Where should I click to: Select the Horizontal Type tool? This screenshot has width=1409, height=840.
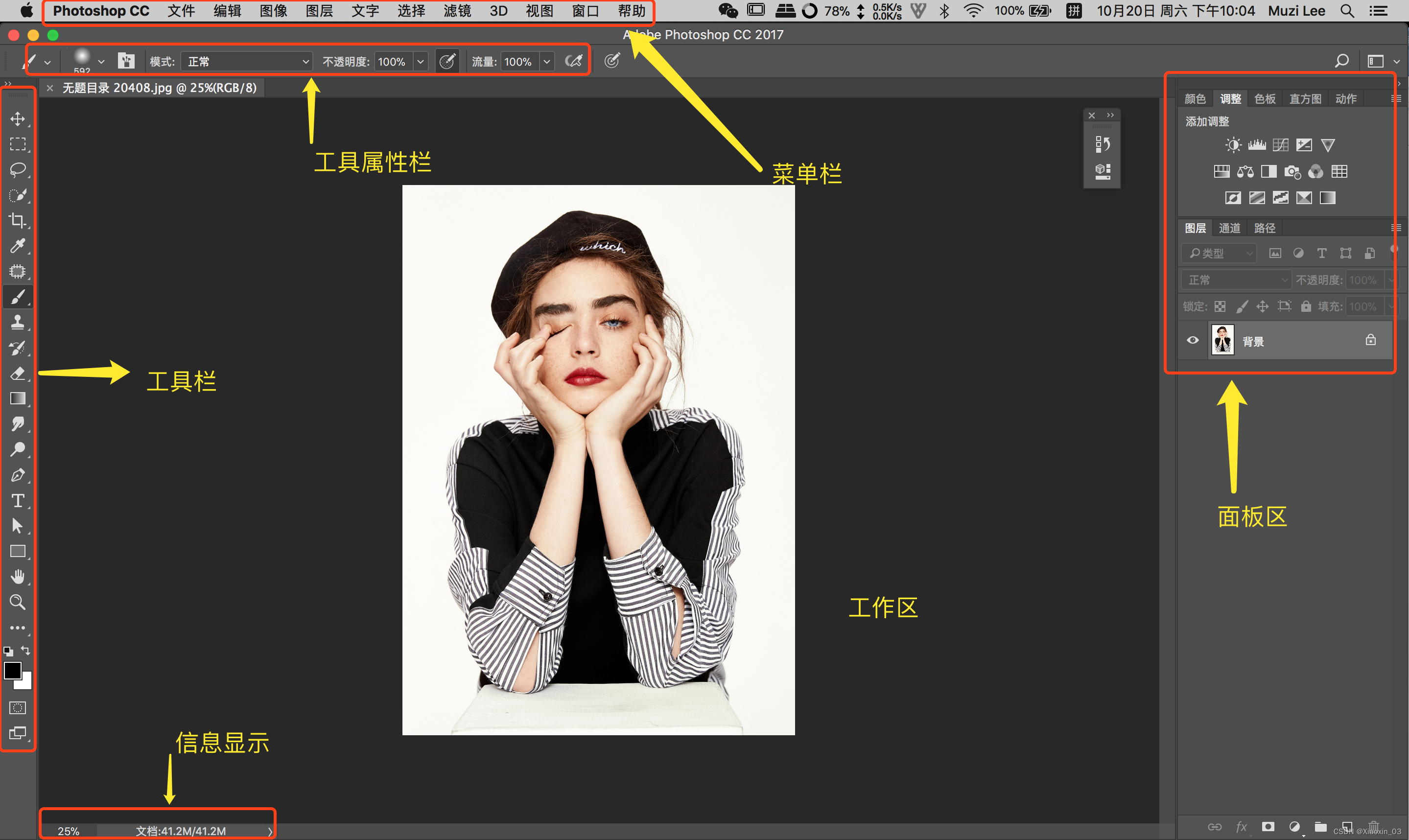click(18, 500)
